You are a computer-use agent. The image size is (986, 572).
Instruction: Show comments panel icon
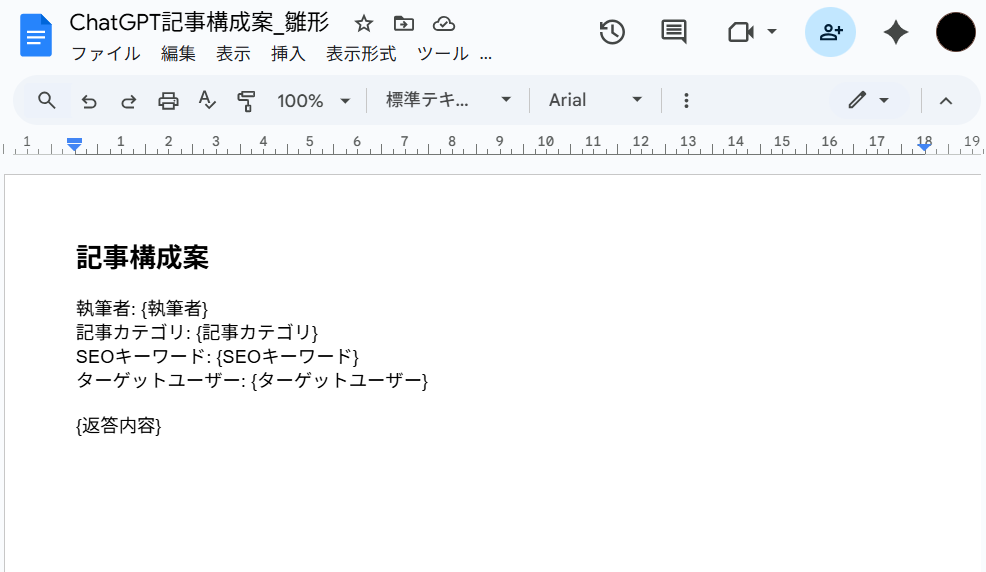tap(673, 32)
